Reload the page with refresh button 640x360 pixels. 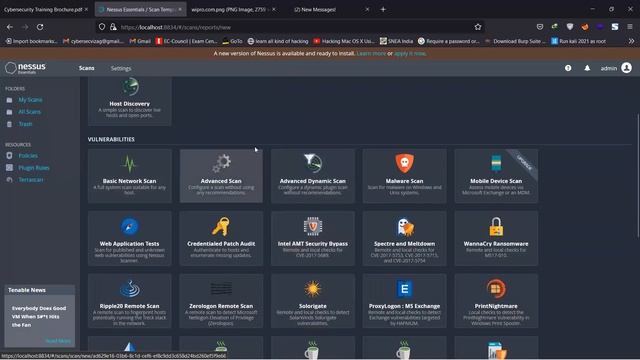pyautogui.click(x=40, y=27)
